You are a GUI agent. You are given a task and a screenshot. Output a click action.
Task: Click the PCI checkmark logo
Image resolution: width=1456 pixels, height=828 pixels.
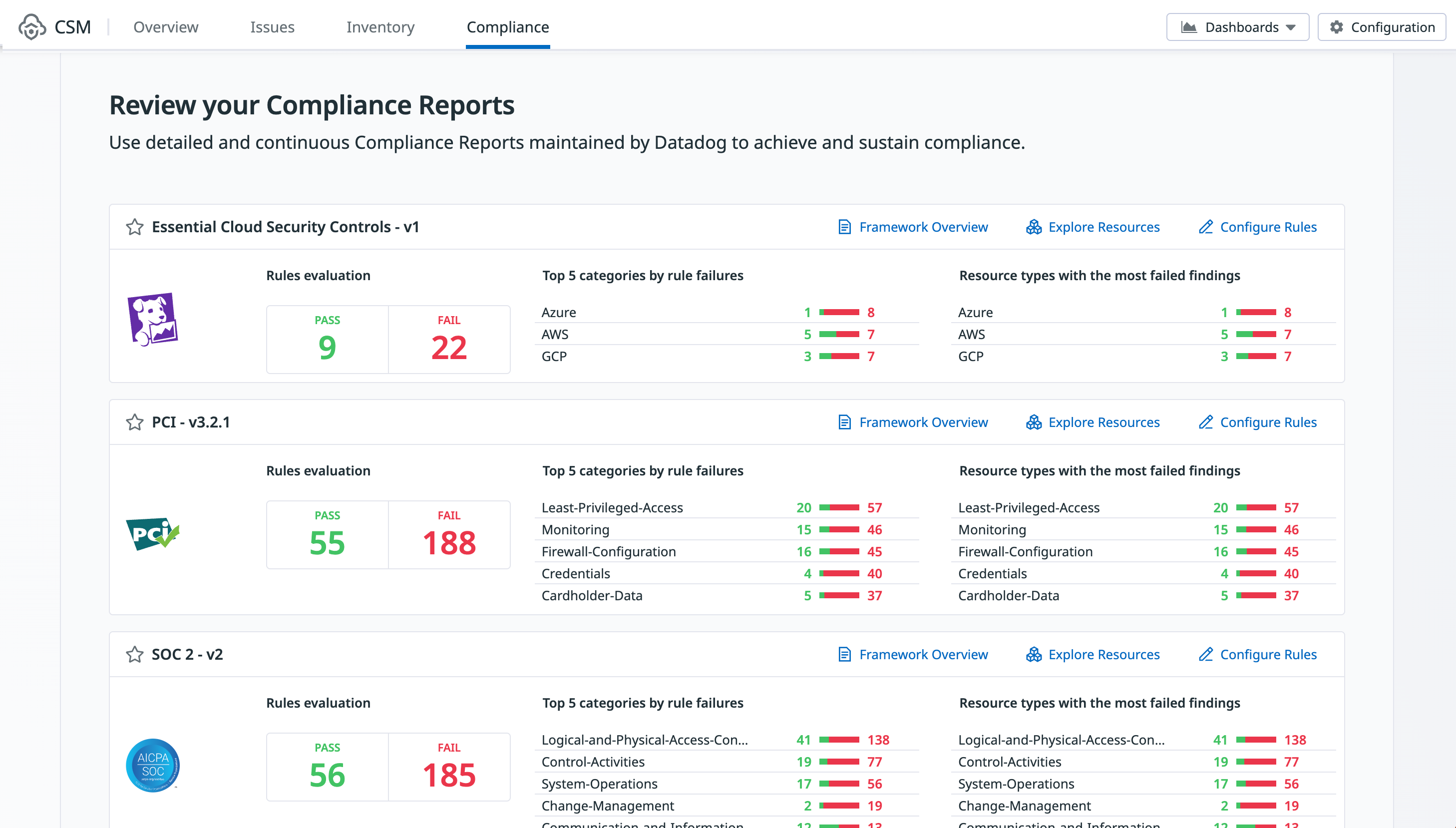click(152, 533)
